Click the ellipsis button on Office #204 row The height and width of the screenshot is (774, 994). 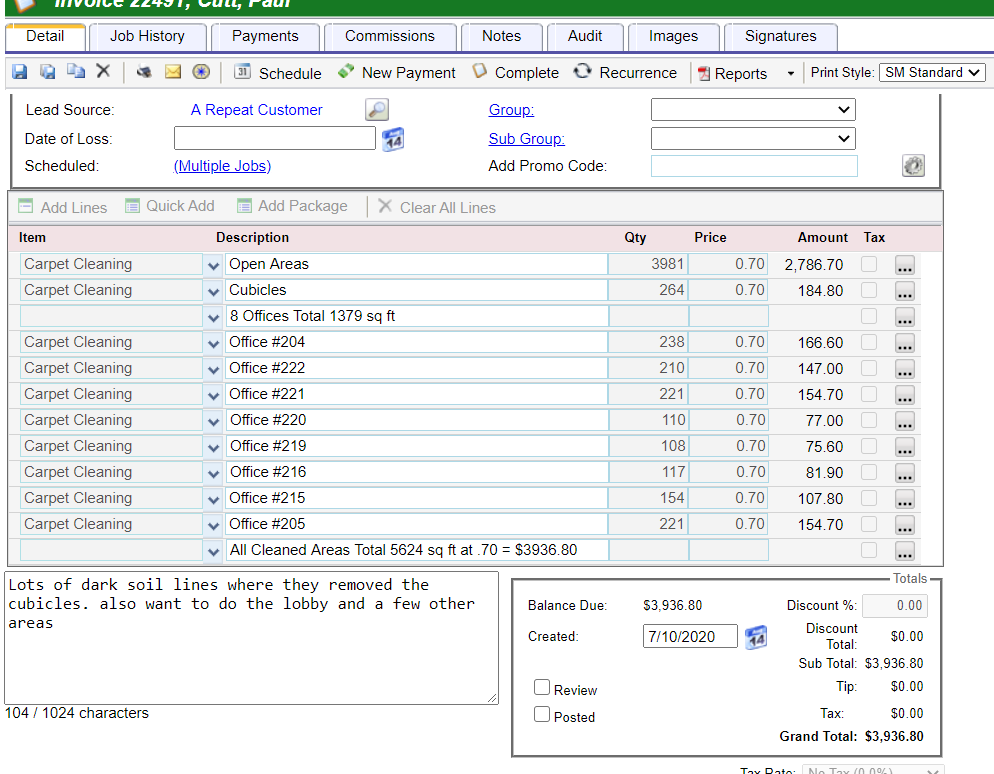pyautogui.click(x=905, y=343)
